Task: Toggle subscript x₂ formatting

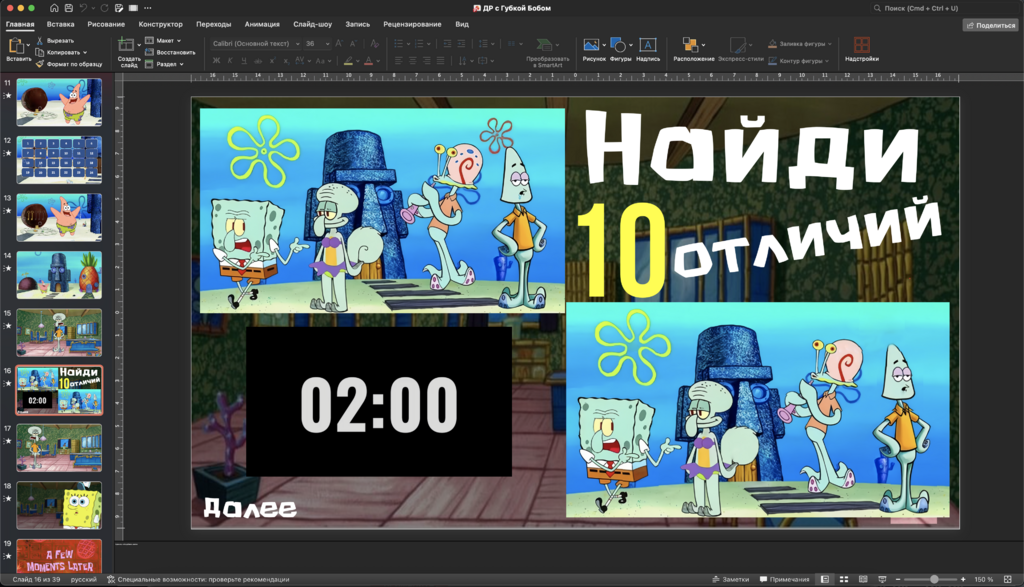Action: [x=286, y=61]
